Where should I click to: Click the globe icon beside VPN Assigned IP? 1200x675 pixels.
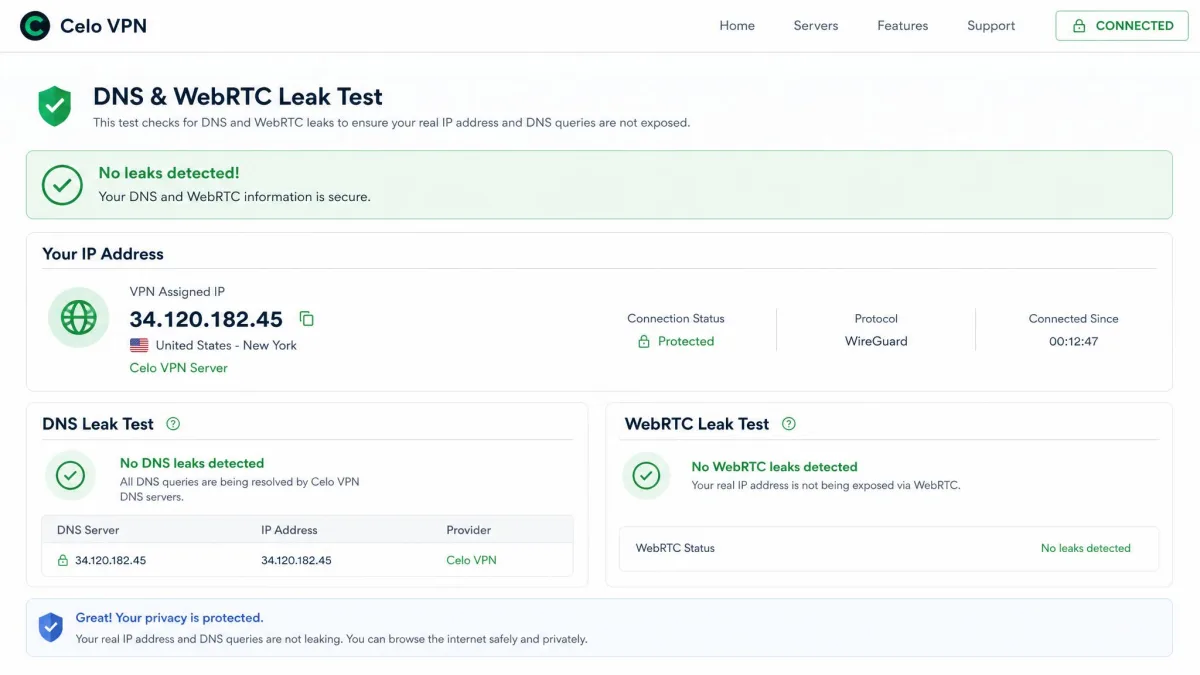(79, 318)
